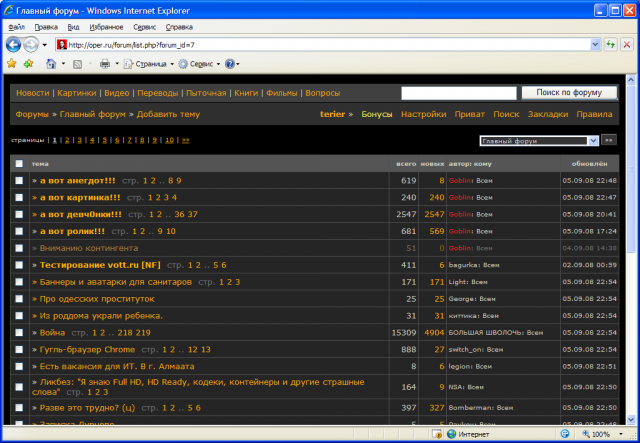Check the box for а вот анегдот!!! topic
This screenshot has height=443, width=640.
(19, 180)
